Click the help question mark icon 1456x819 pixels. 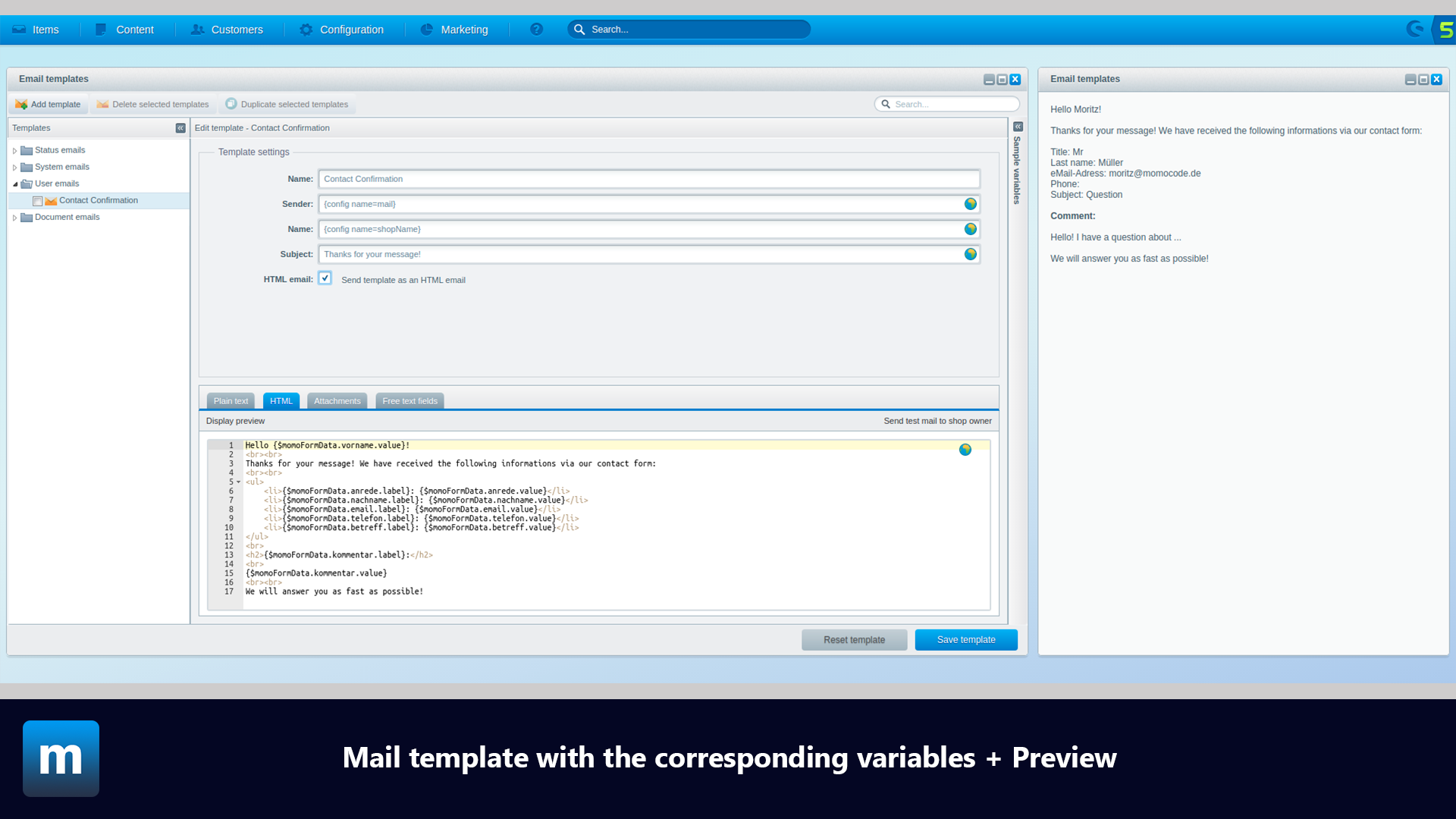pyautogui.click(x=537, y=30)
